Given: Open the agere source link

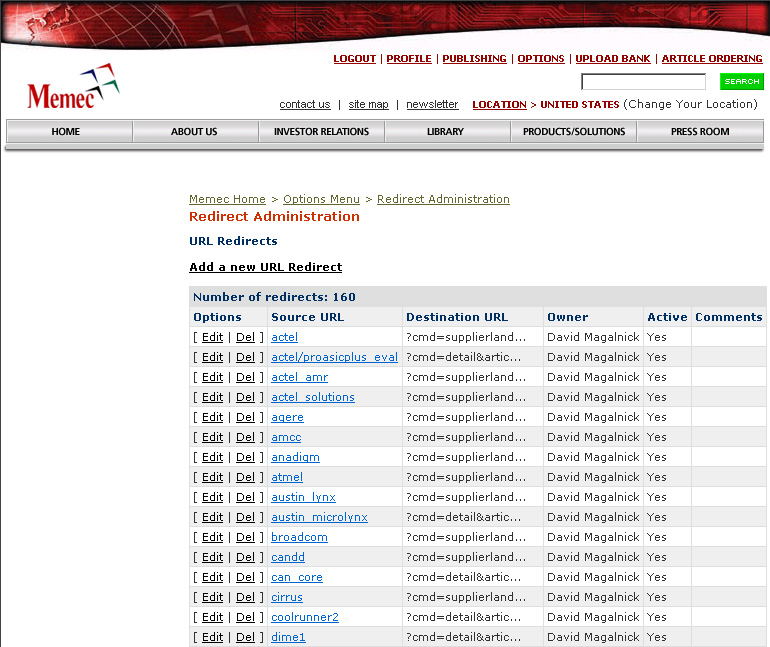Looking at the screenshot, I should 287,417.
